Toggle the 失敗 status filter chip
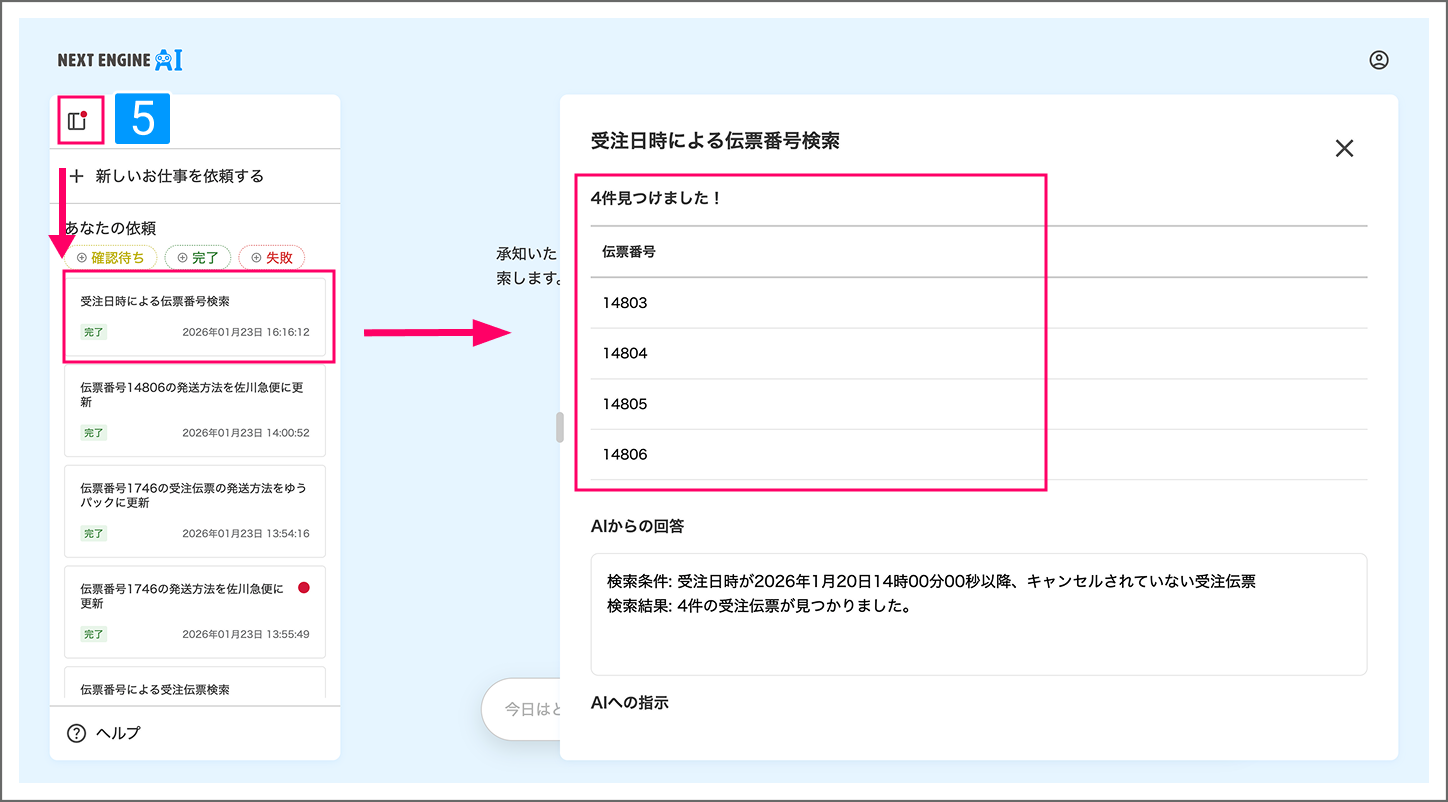 [x=272, y=257]
